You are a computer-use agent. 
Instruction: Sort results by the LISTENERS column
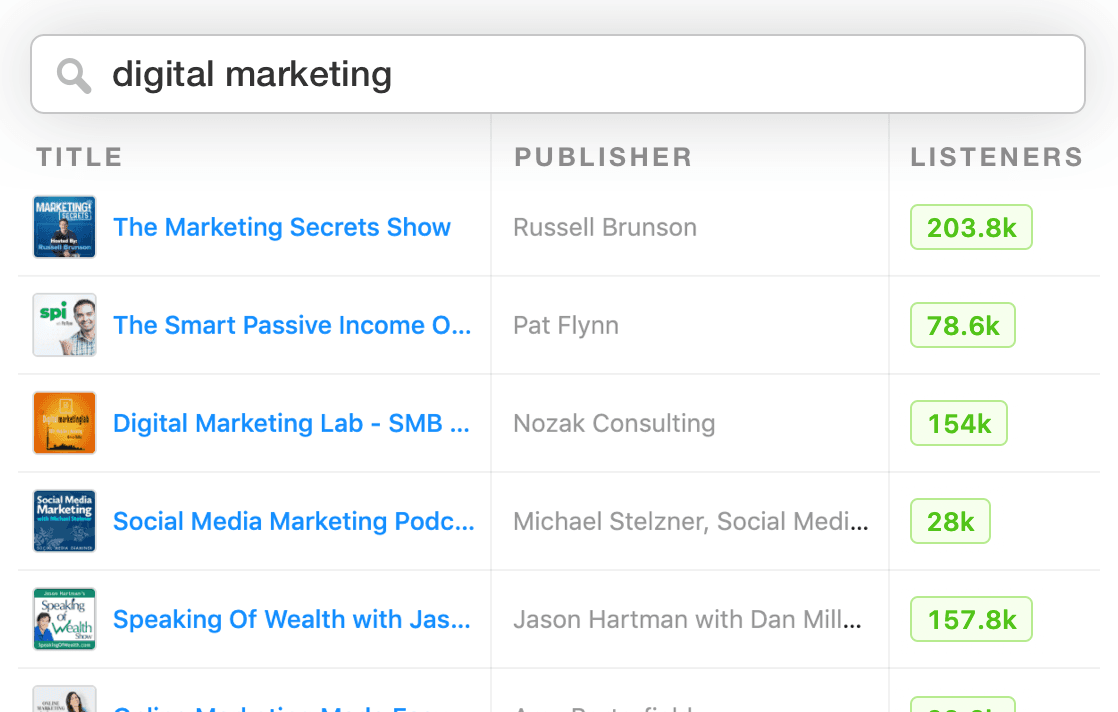click(x=996, y=156)
